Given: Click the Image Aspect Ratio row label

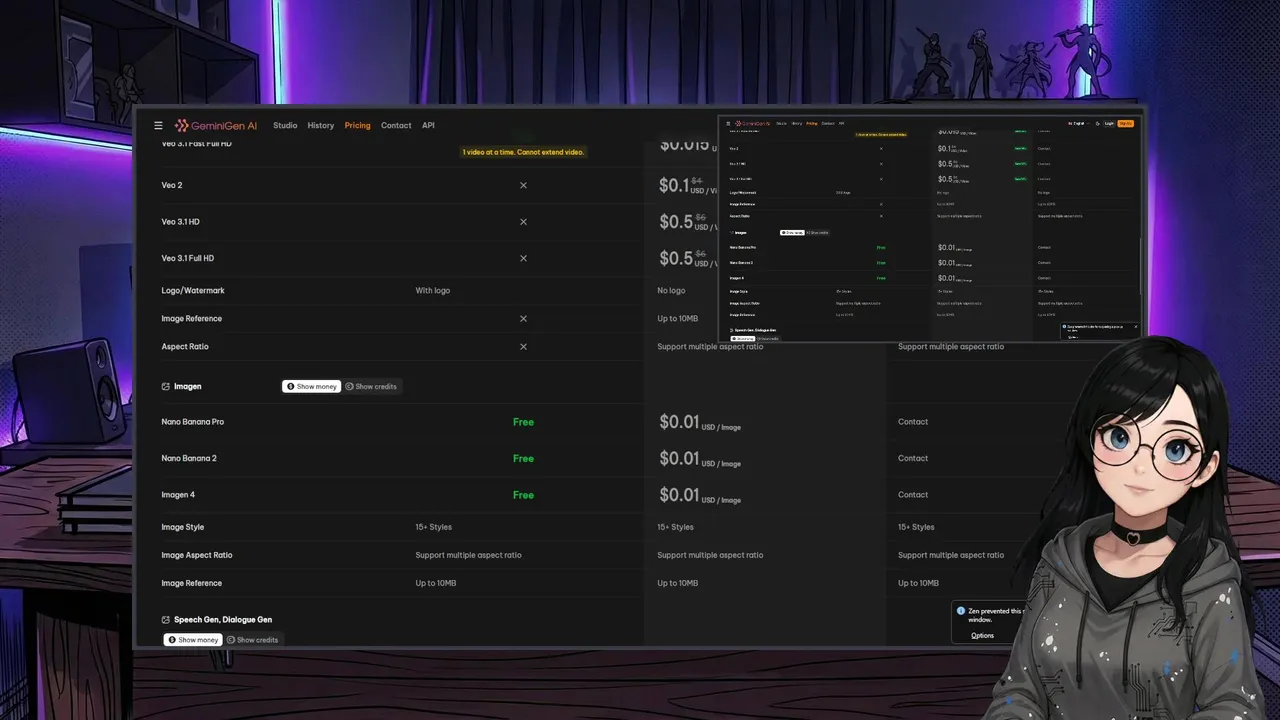Looking at the screenshot, I should point(197,555).
